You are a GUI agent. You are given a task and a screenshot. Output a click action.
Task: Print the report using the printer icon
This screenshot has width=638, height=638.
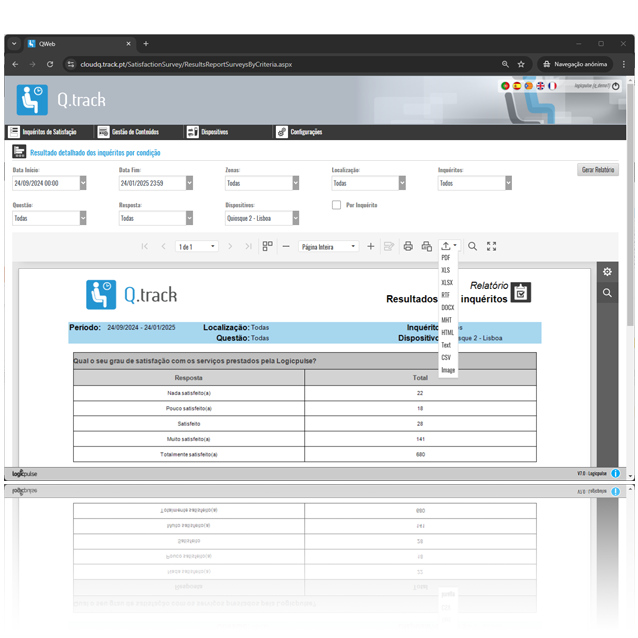click(x=407, y=246)
